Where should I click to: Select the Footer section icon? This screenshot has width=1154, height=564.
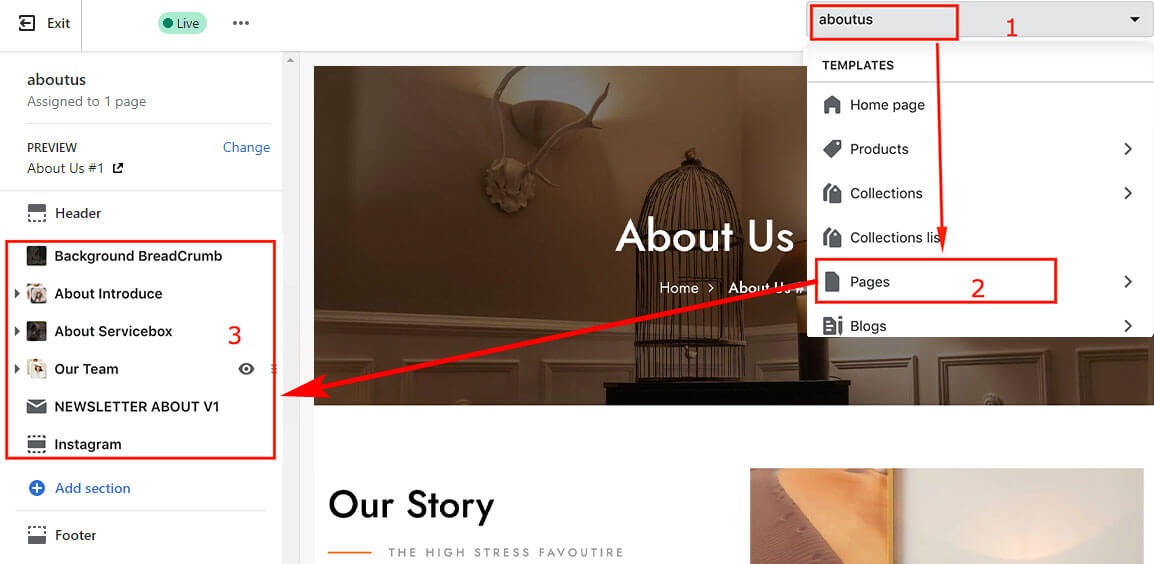coord(37,535)
